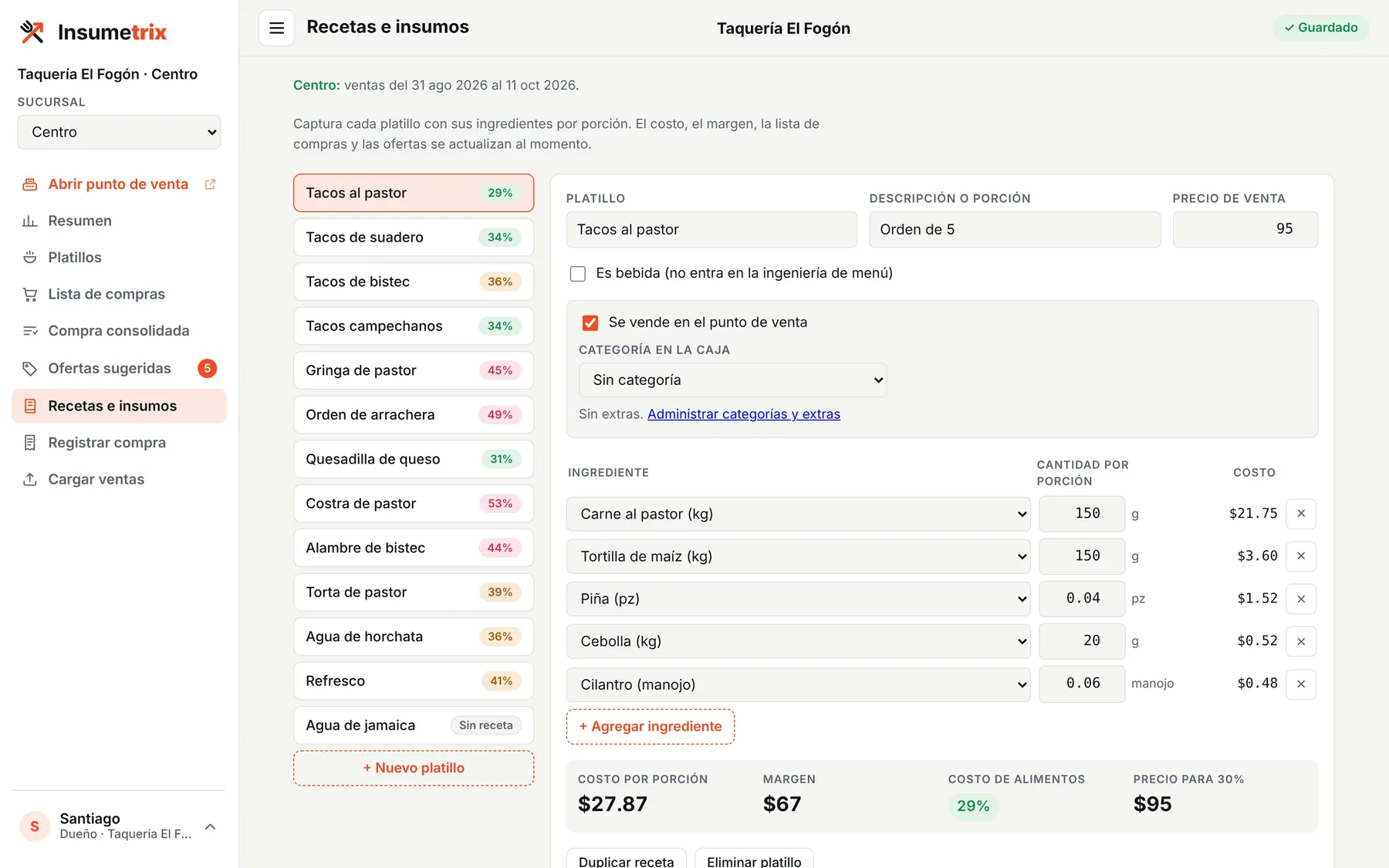
Task: Click the Ofertas sugeridas badge showing 5
Action: coord(207,369)
